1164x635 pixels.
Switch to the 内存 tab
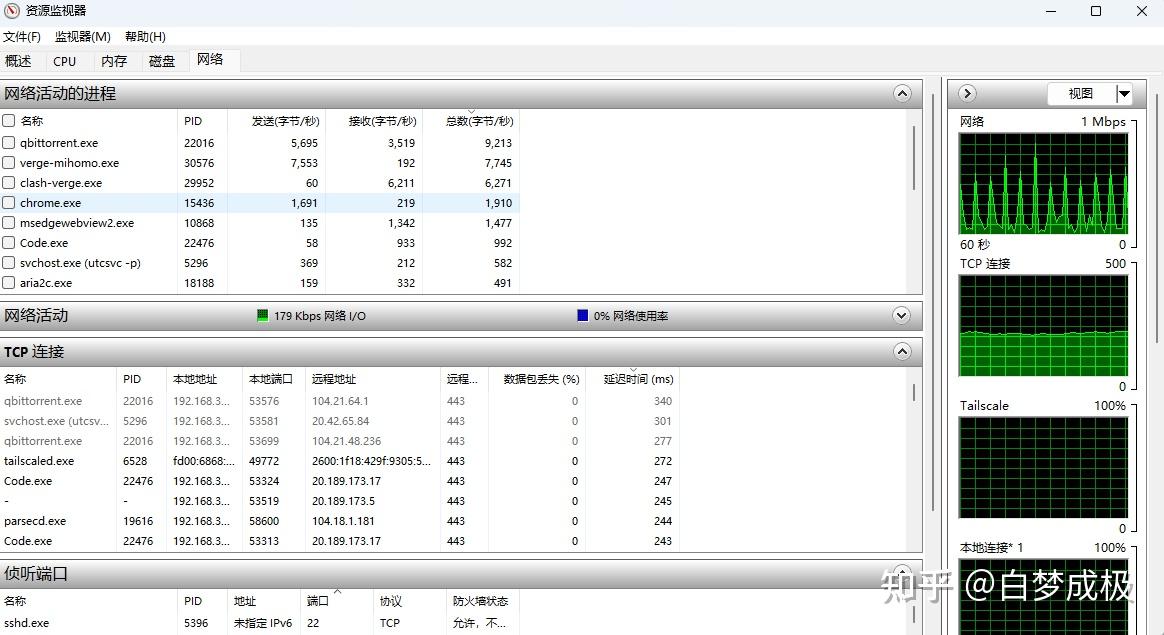coord(113,60)
